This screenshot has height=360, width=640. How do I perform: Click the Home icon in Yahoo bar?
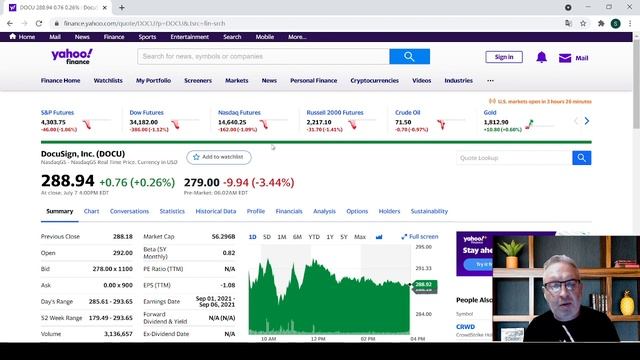click(13, 36)
